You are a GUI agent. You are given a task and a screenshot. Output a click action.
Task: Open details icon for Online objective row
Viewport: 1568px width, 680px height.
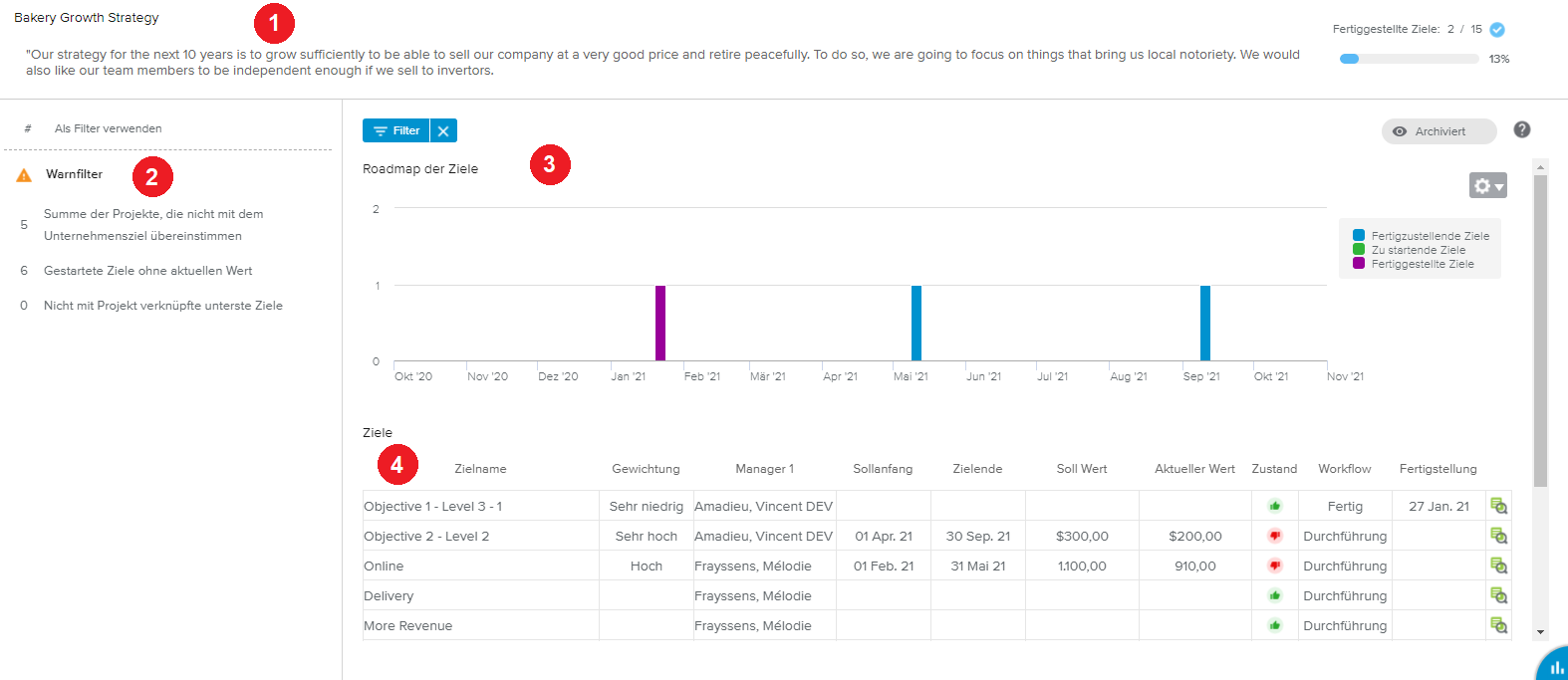pos(1498,566)
